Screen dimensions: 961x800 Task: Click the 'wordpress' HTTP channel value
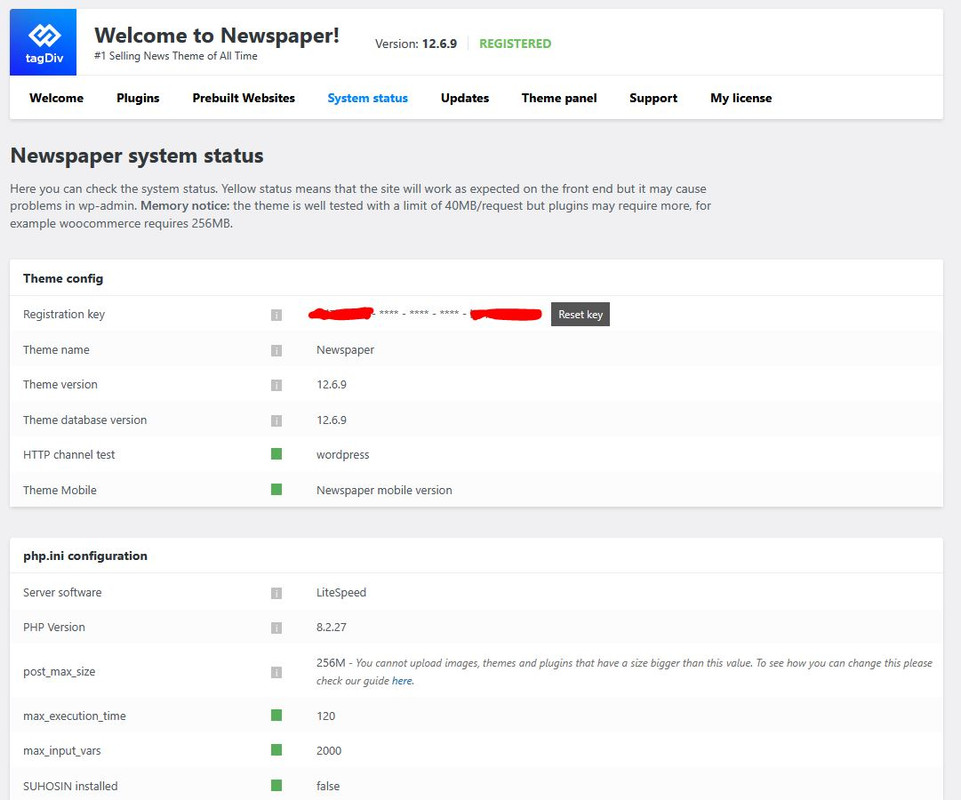pyautogui.click(x=343, y=455)
